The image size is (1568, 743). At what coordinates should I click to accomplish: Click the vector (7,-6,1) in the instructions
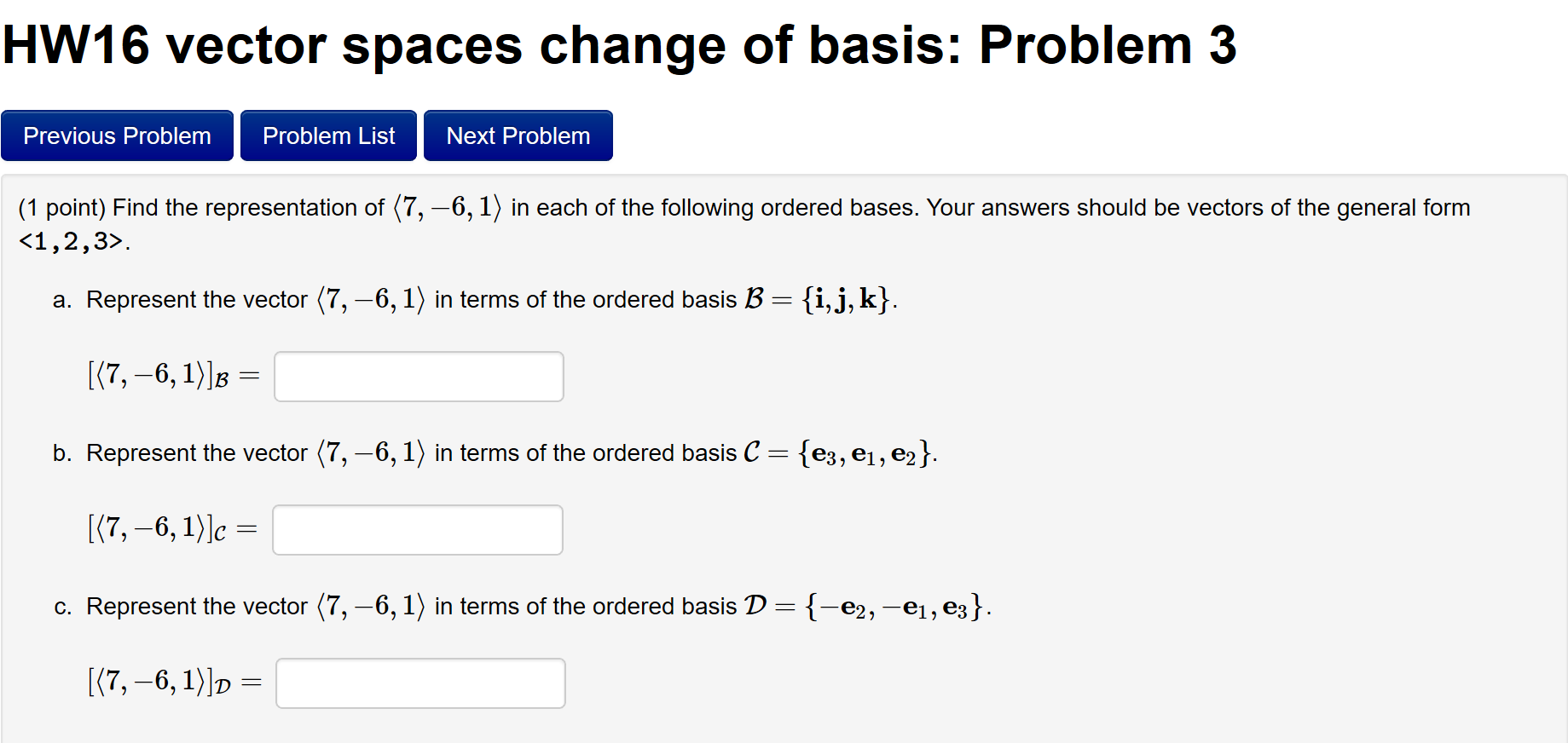click(x=445, y=206)
